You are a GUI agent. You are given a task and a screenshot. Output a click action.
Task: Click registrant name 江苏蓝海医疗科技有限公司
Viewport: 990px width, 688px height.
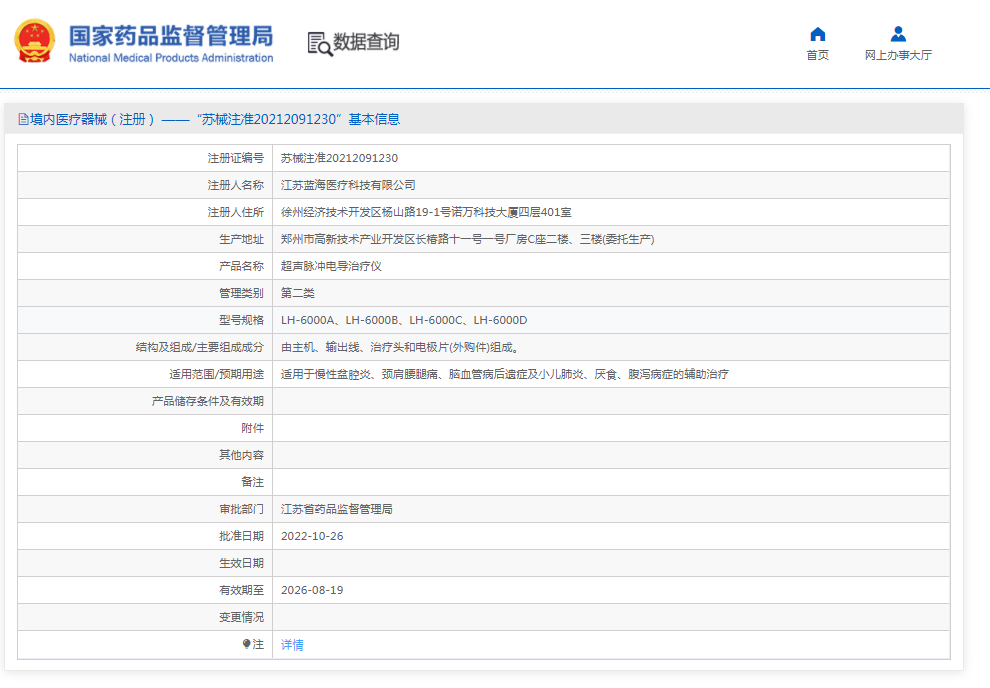348,185
